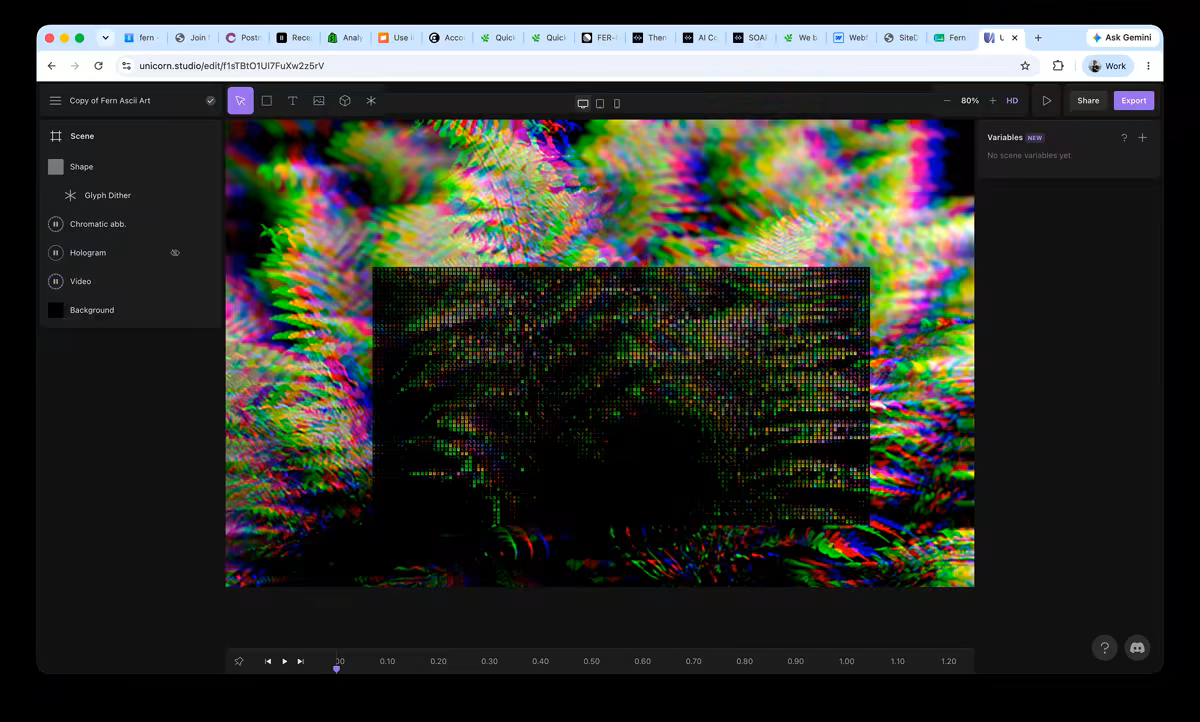Toggle HD quality mode

point(1012,101)
